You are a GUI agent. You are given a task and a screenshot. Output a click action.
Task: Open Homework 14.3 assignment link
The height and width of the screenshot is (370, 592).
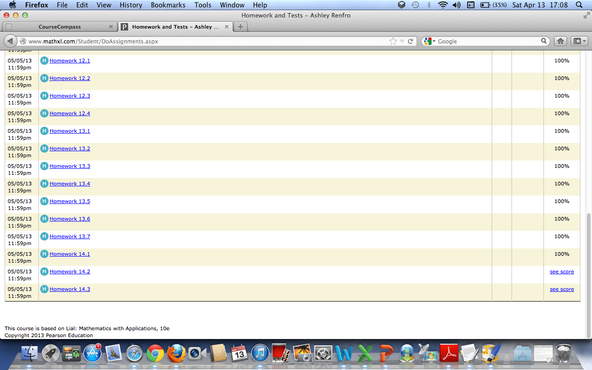coord(70,289)
